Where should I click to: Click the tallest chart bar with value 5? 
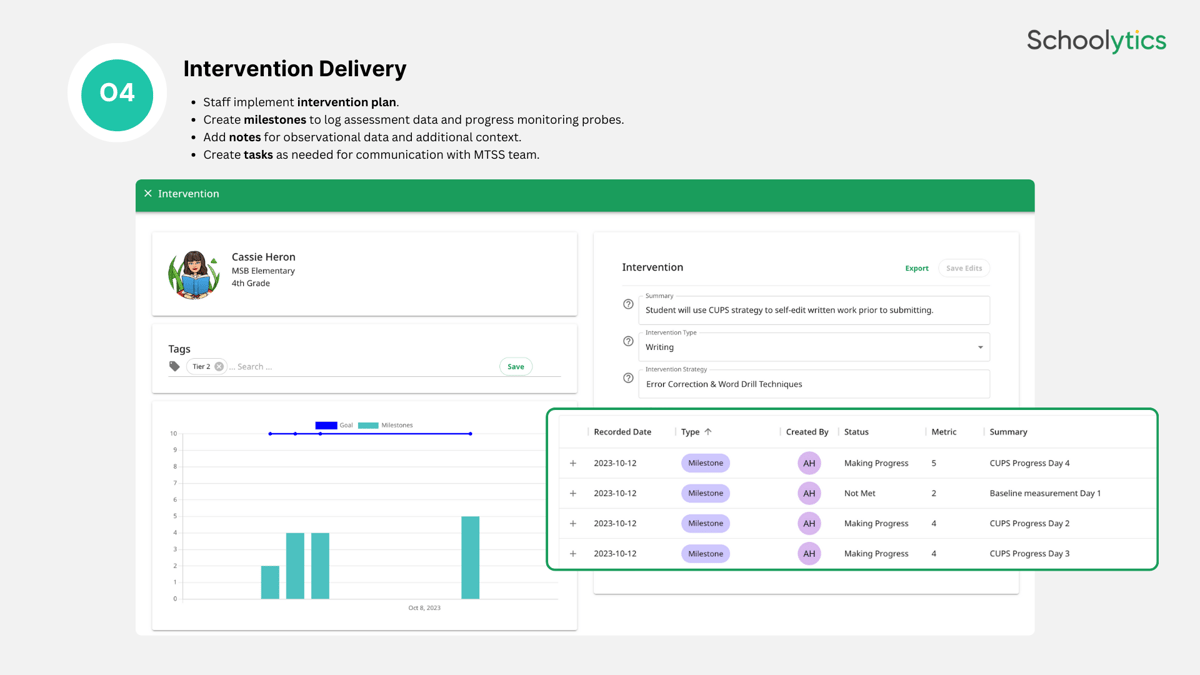pyautogui.click(x=470, y=557)
